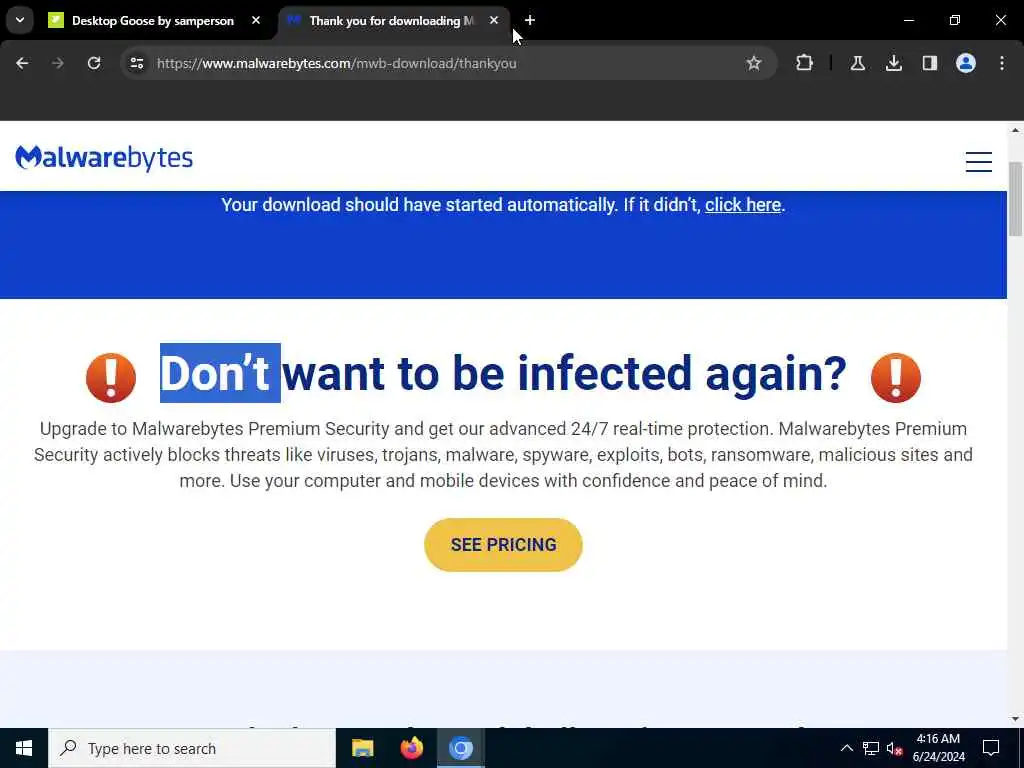This screenshot has width=1024, height=768.
Task: Open a new browser tab
Action: click(x=530, y=20)
